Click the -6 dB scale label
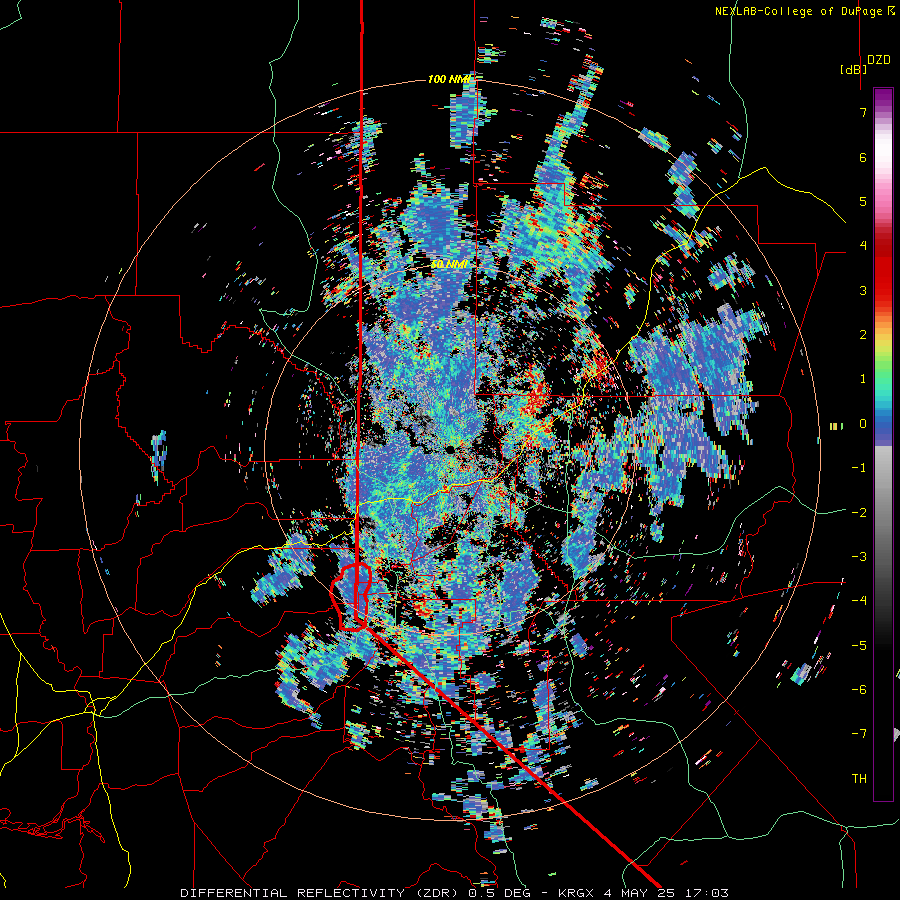This screenshot has height=900, width=900. click(x=859, y=689)
